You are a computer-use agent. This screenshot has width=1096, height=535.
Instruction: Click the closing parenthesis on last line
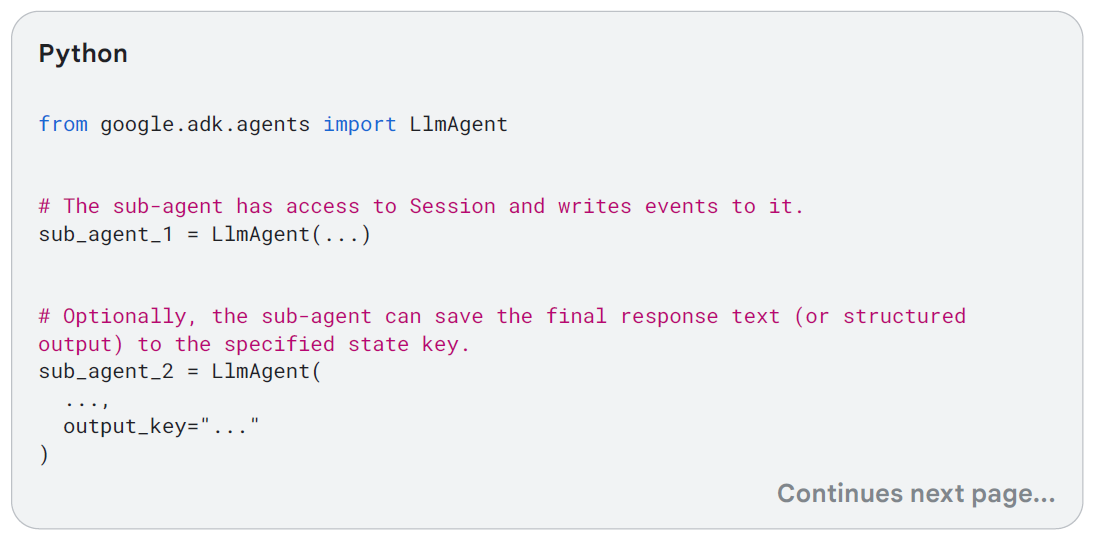click(44, 454)
